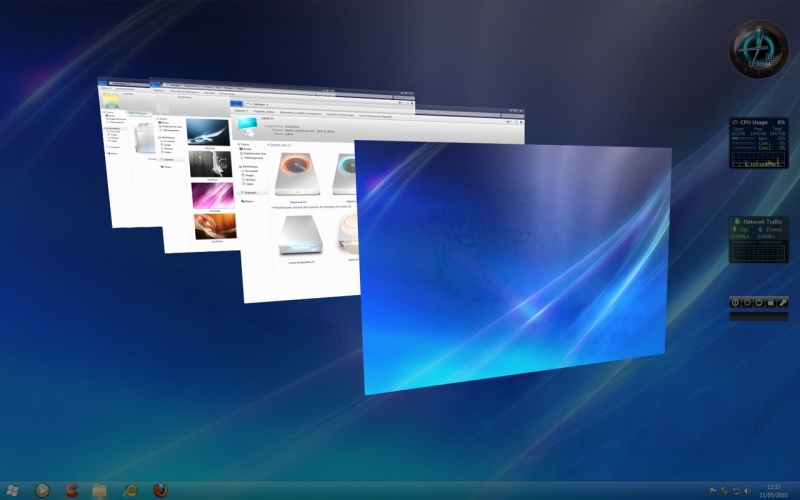Screen dimensions: 800x500
Task: Click the standby icon in the control gadget
Action: click(759, 303)
